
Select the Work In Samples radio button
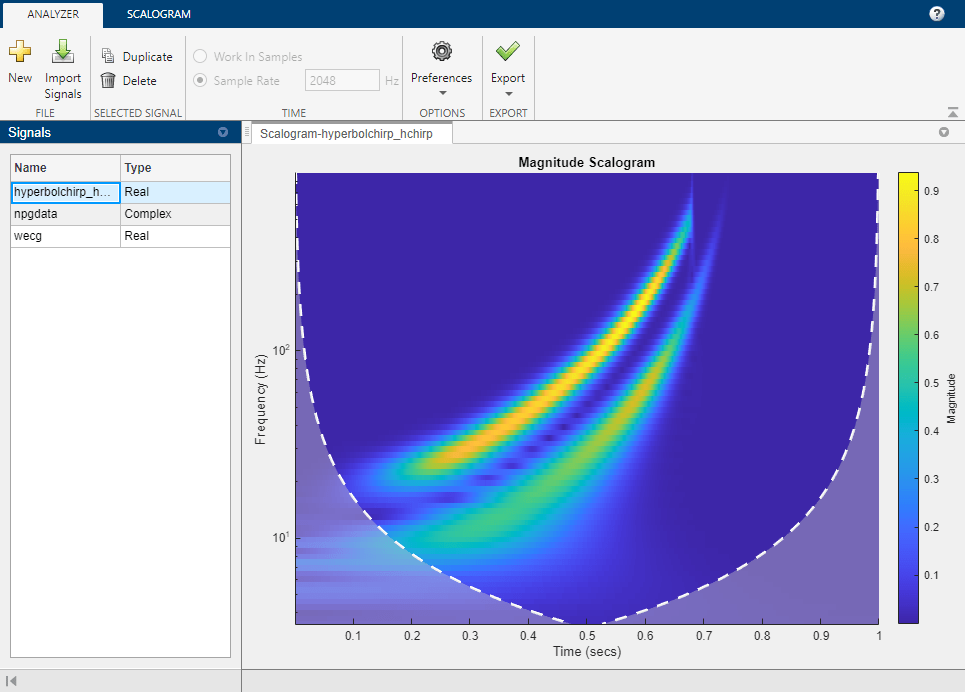point(200,56)
